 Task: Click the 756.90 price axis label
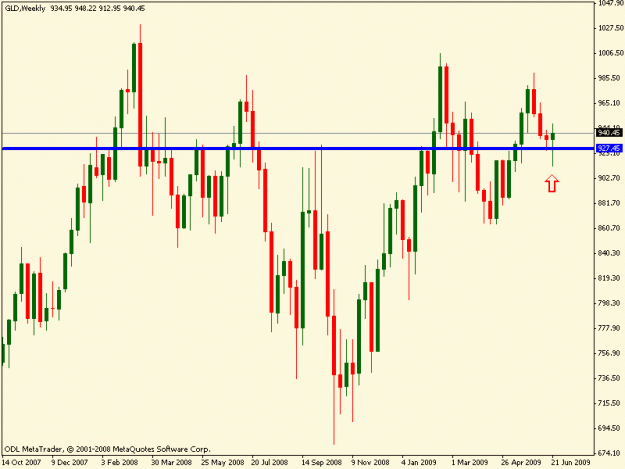(x=611, y=353)
